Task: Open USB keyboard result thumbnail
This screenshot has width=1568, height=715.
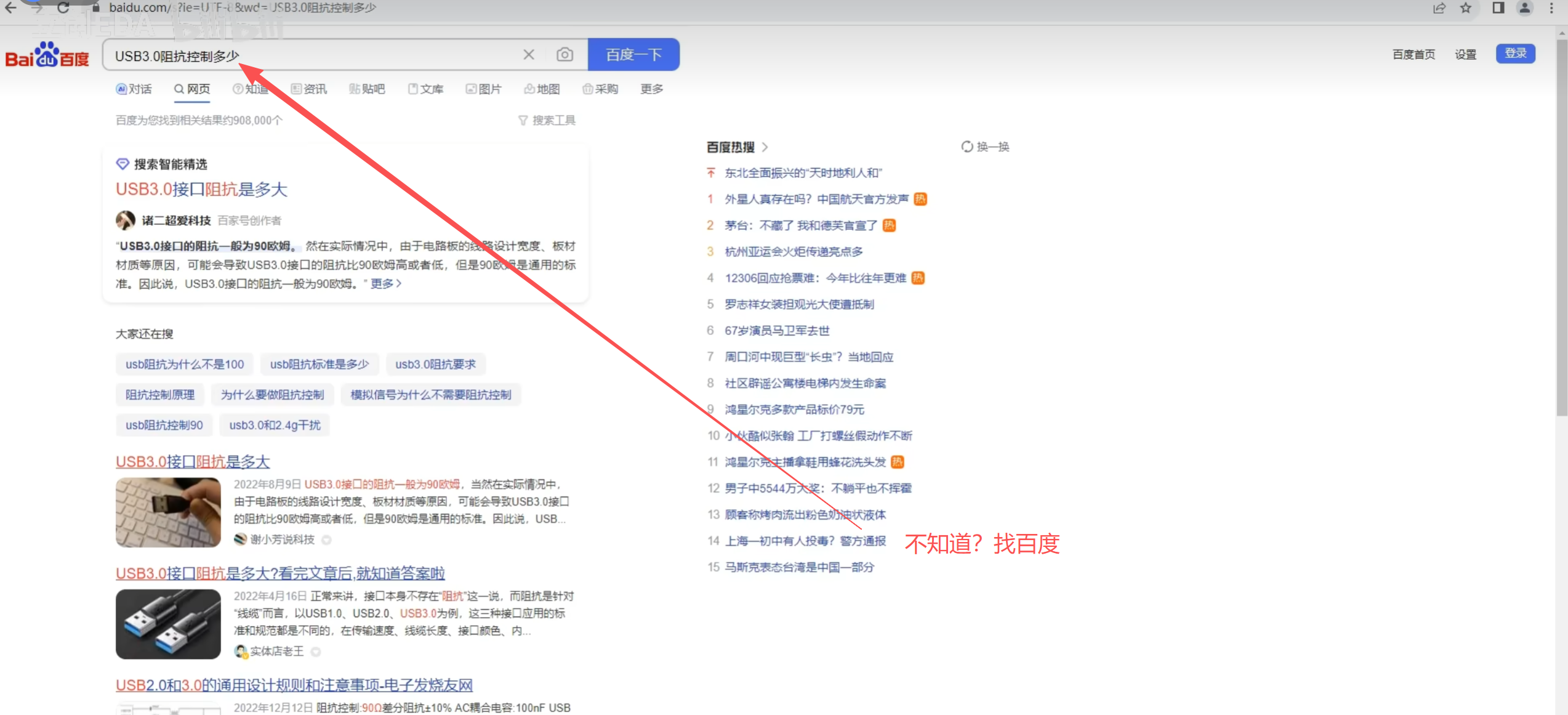Action: click(x=168, y=512)
